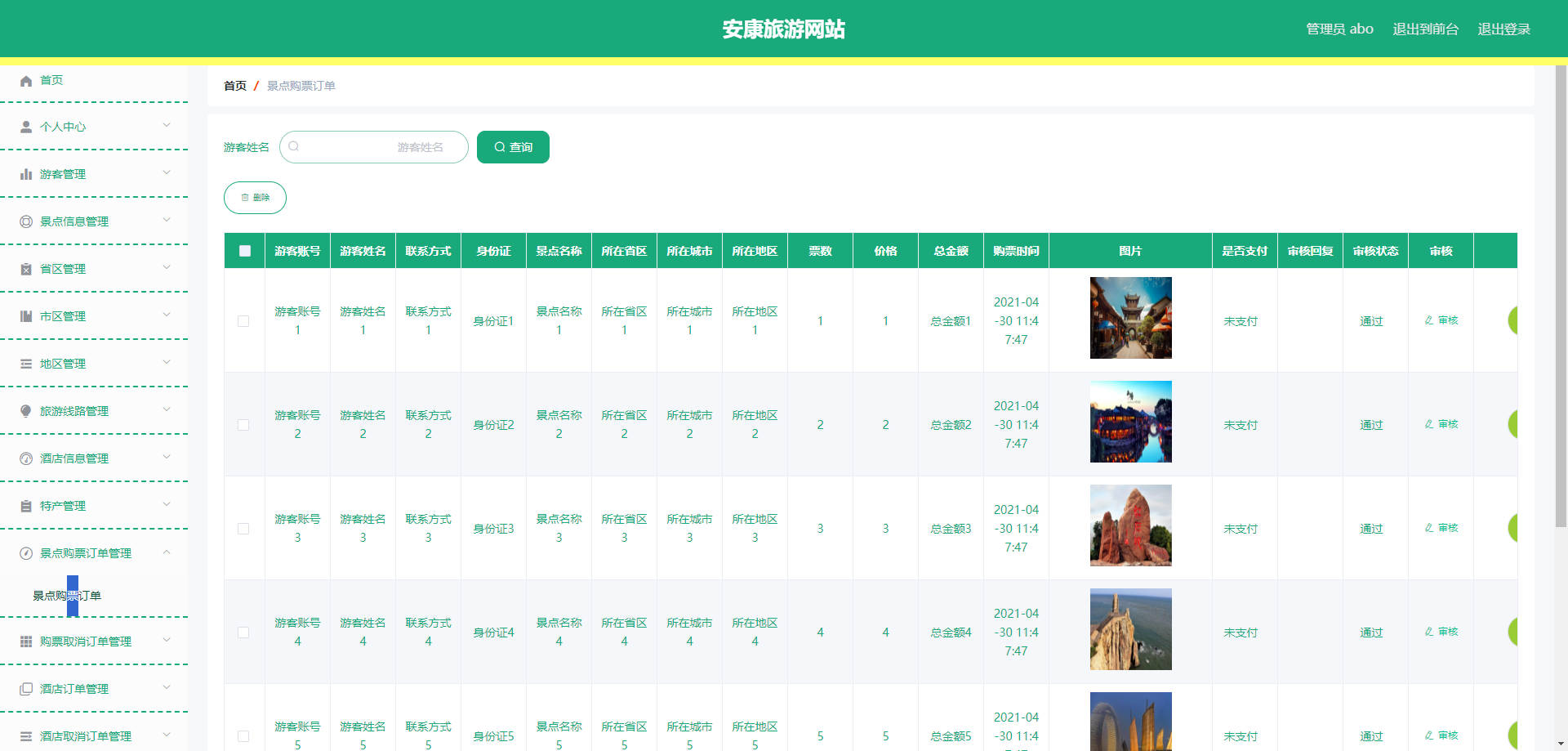Click the menu icon beside 酒店取消订单管理
This screenshot has height=751, width=1568.
tap(26, 736)
